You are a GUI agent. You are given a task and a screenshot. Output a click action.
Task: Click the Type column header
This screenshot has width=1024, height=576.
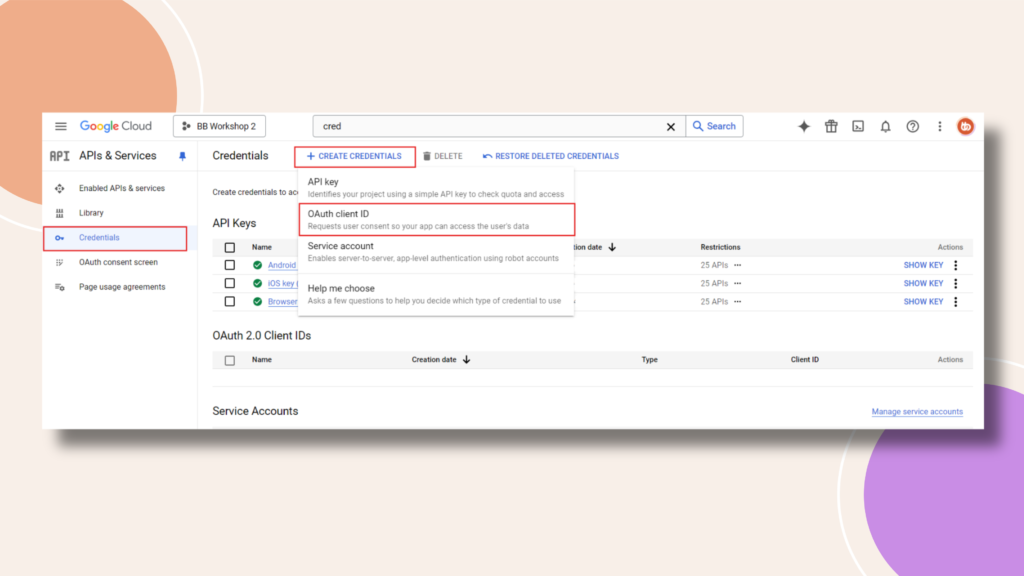coord(649,360)
